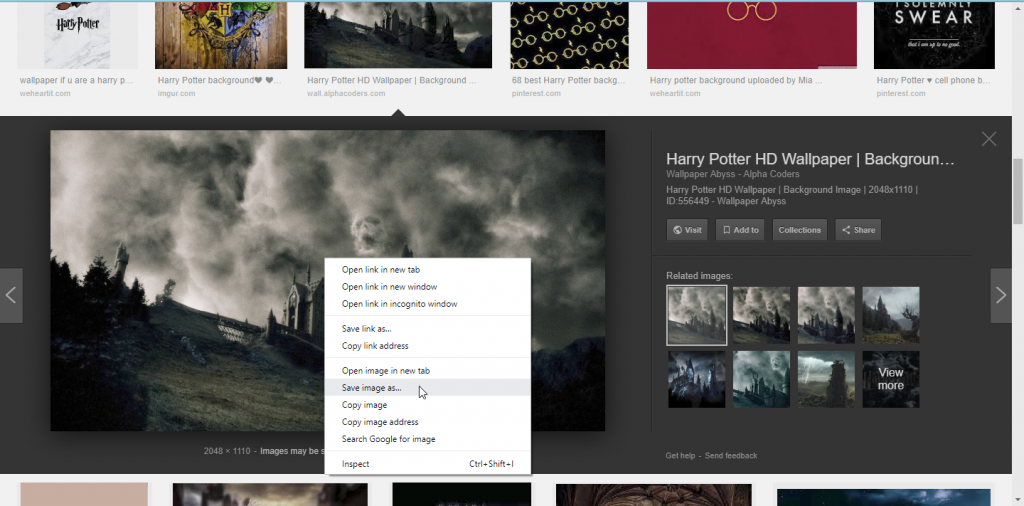Click the 'Send feedback' link
This screenshot has height=506, width=1024.
click(731, 456)
